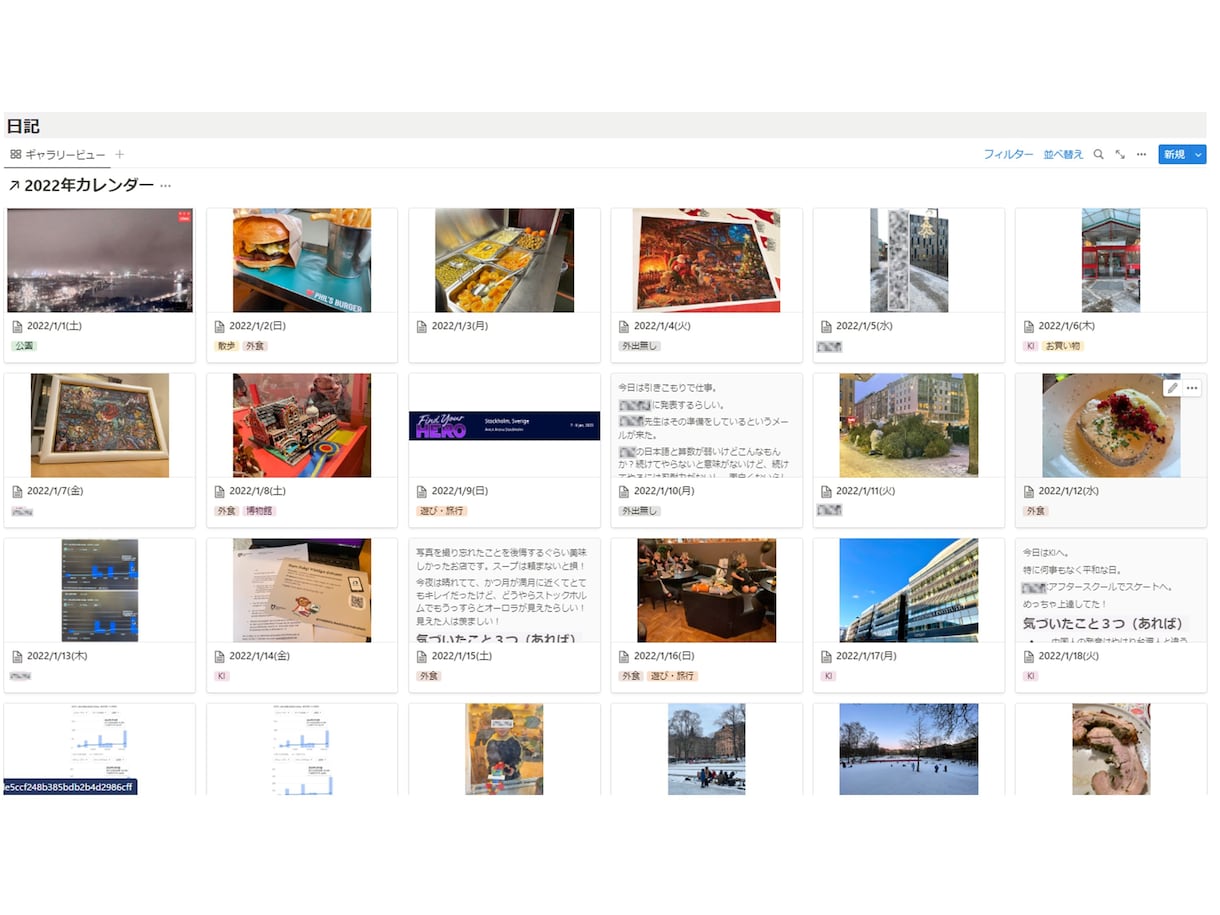The height and width of the screenshot is (915, 1220).
Task: Open blue sky building photo 2022/1/17(月)
Action: pyautogui.click(x=909, y=590)
